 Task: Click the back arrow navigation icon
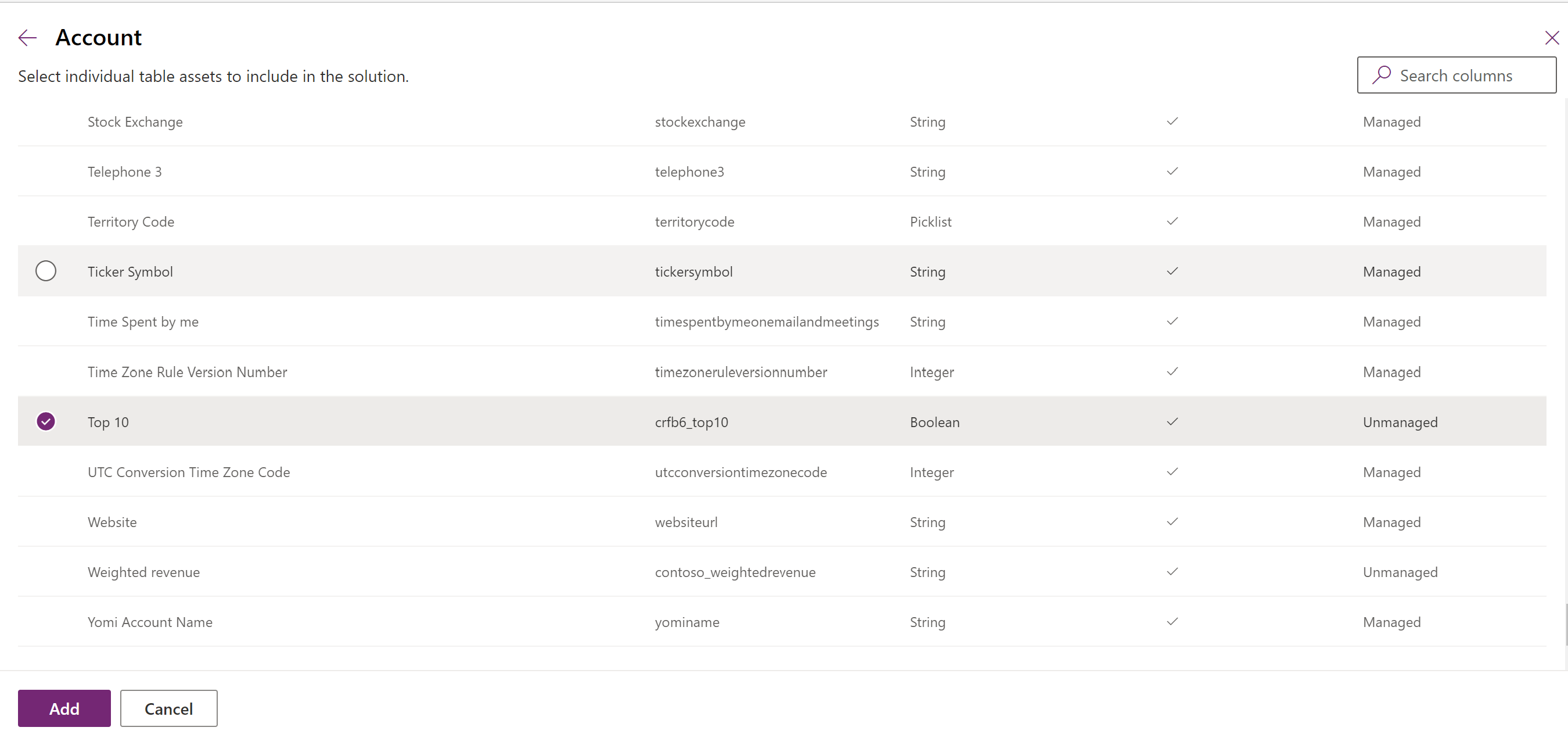coord(27,37)
